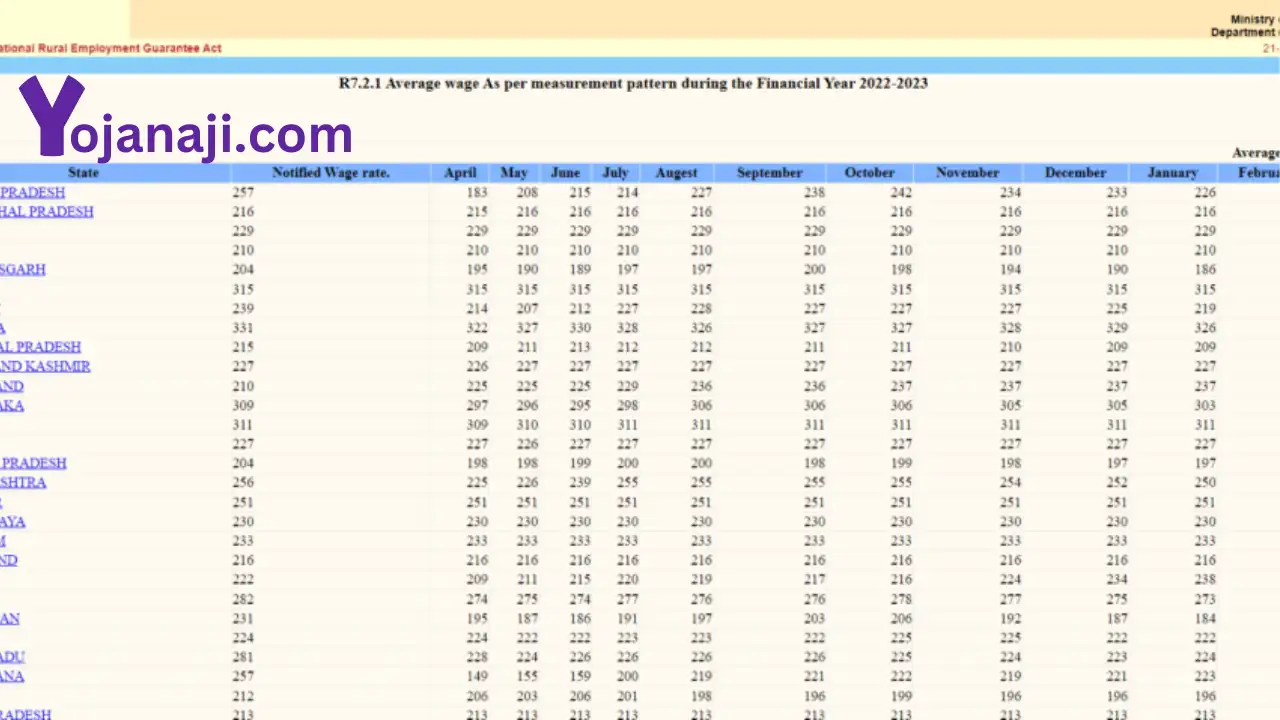Select the October column header
This screenshot has height=720, width=1280.
tap(869, 173)
